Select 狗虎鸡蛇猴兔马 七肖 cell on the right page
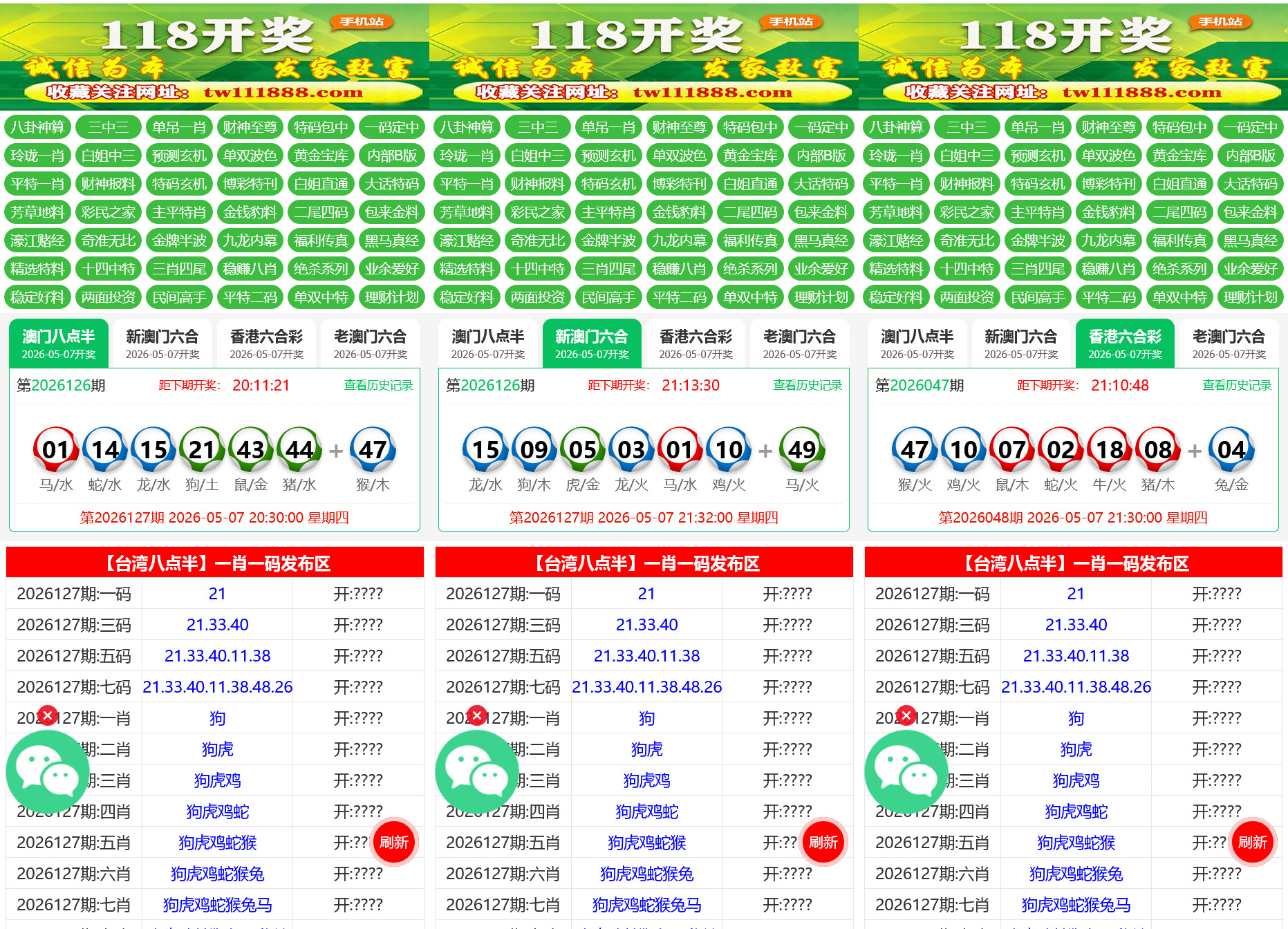Image resolution: width=1288 pixels, height=929 pixels. (1076, 904)
